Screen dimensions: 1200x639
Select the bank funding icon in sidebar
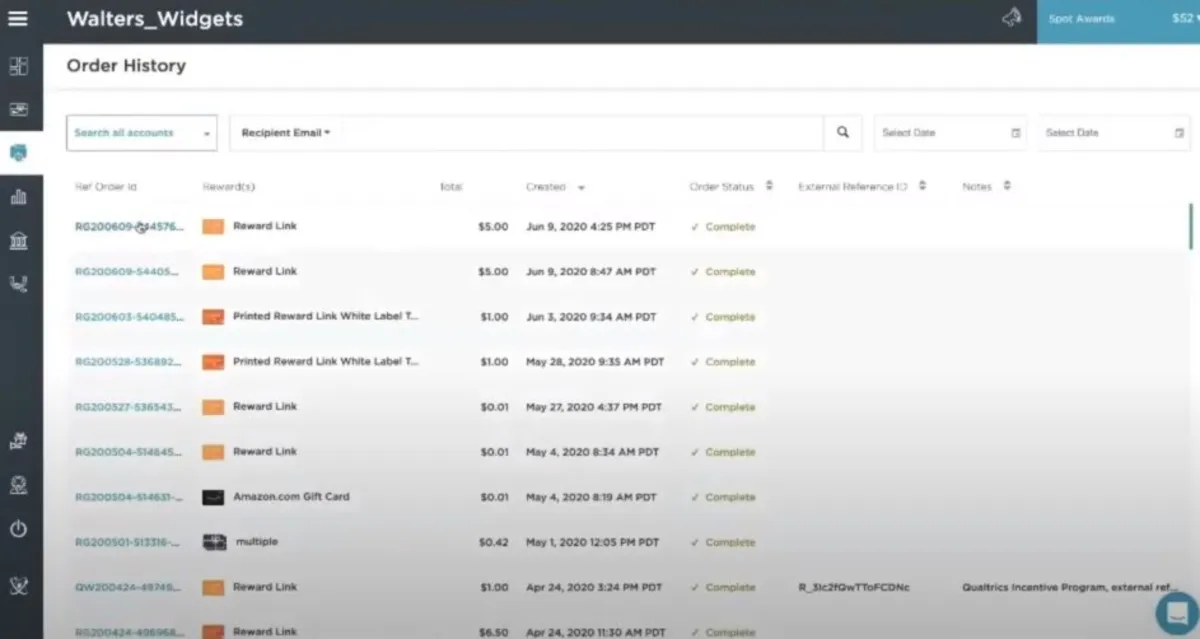pyautogui.click(x=18, y=241)
